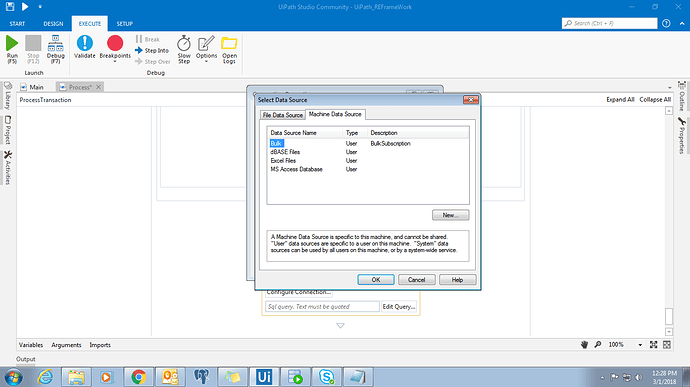Open the Outline side panel
690x387 pixels.
tap(682, 96)
